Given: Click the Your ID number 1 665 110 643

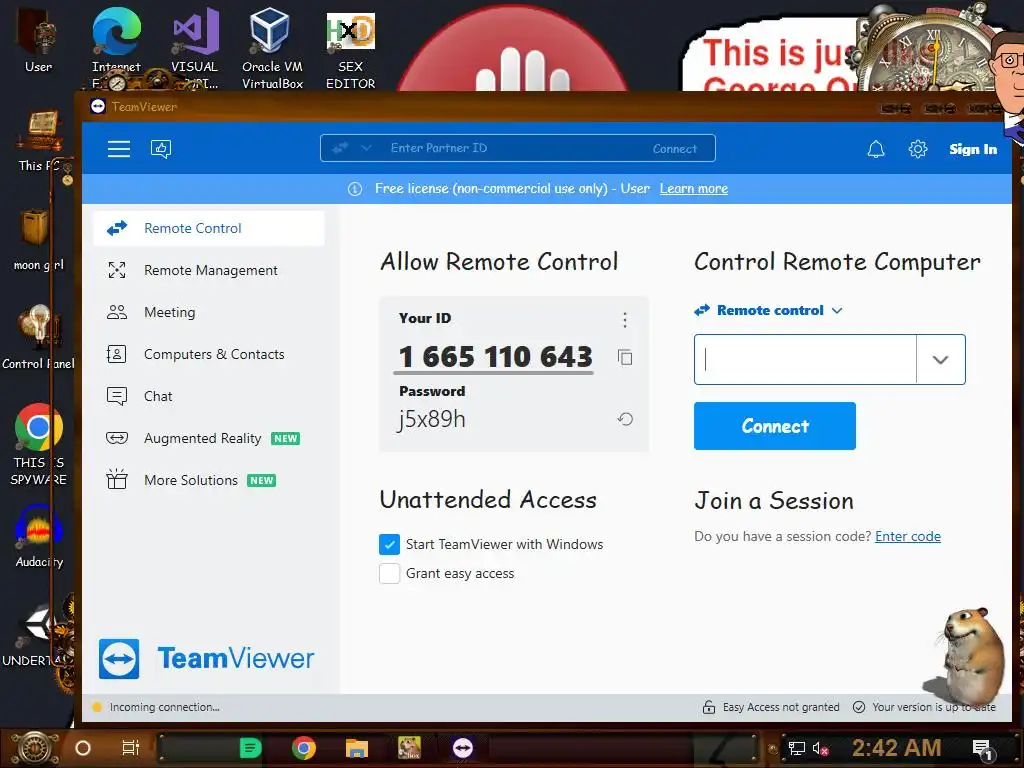Looking at the screenshot, I should tap(496, 357).
